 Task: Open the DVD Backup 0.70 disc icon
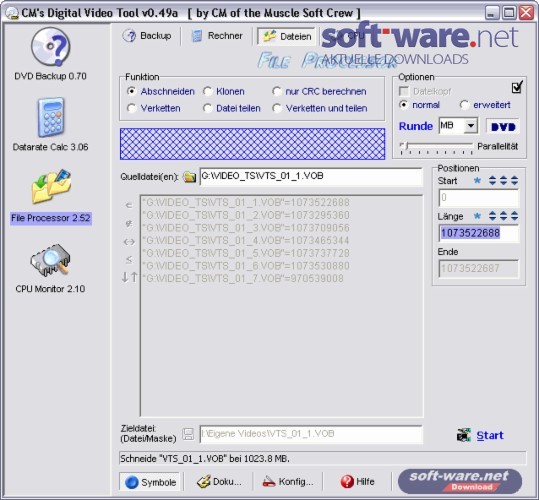click(x=51, y=46)
